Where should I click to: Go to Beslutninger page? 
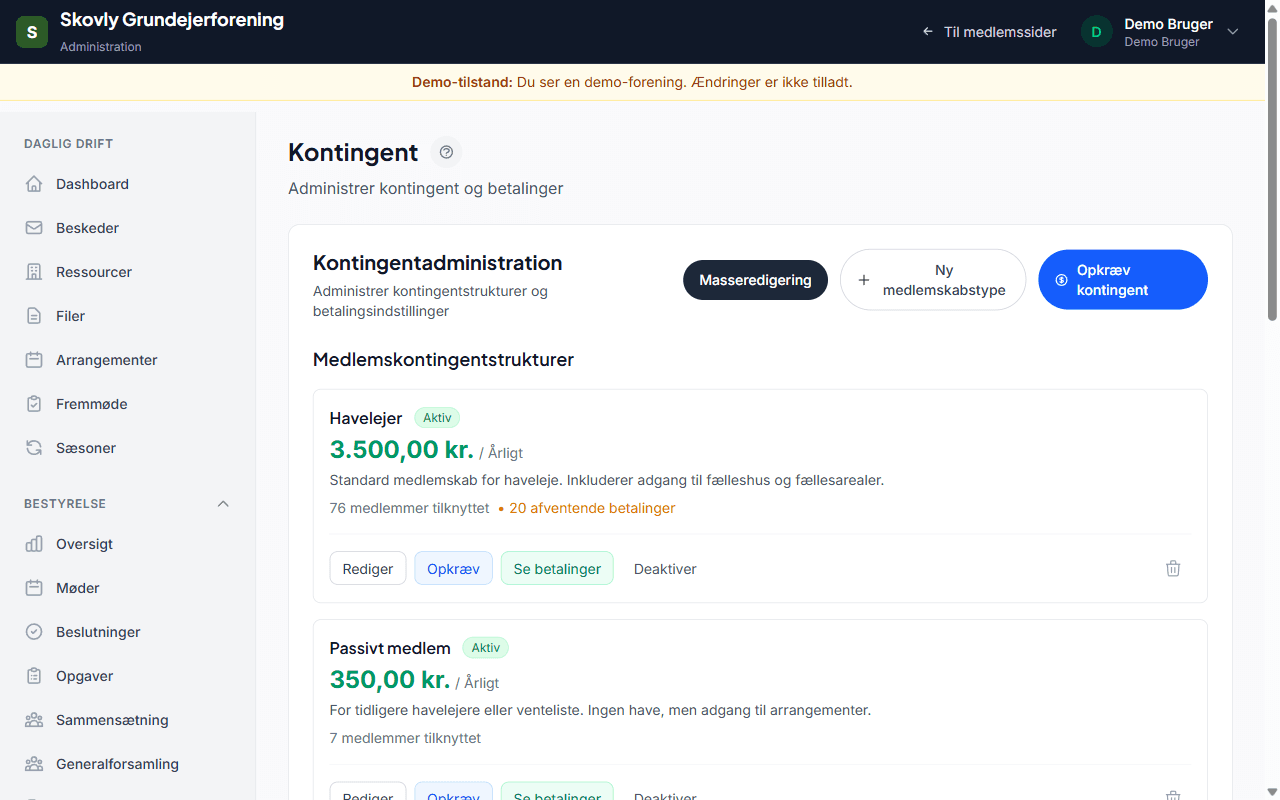click(x=128, y=632)
